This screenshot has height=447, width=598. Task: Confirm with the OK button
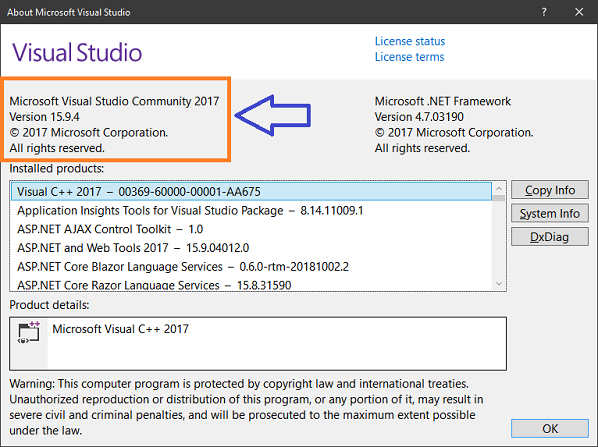tap(550, 429)
